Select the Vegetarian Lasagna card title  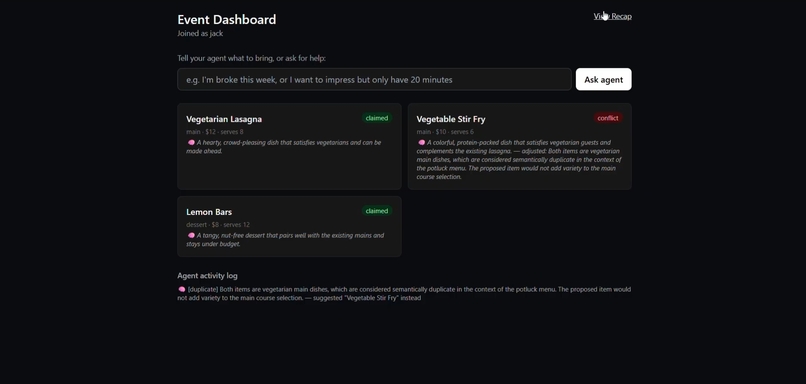tap(224, 119)
